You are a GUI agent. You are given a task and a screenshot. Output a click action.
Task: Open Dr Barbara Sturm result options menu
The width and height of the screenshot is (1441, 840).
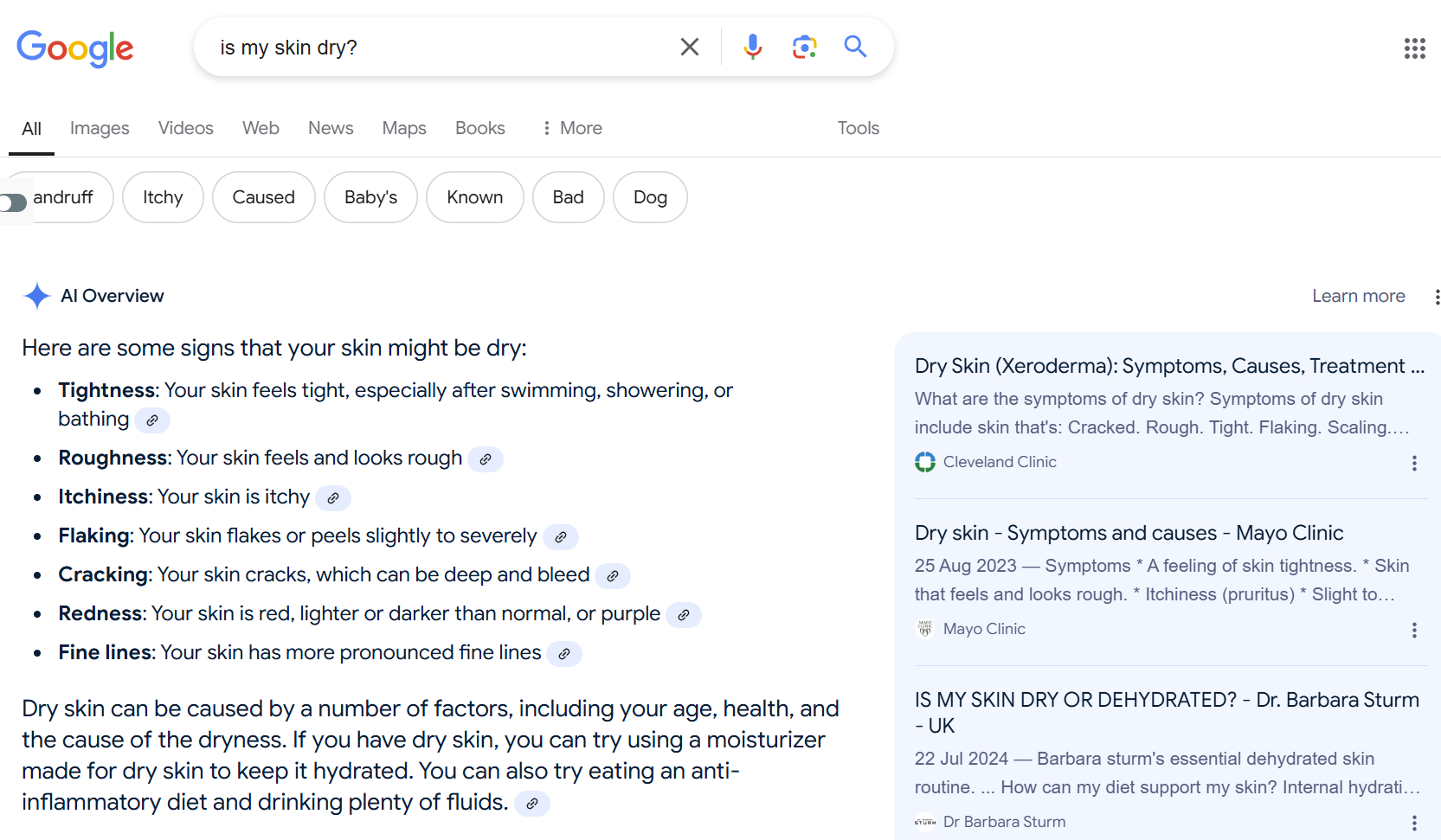click(1414, 823)
